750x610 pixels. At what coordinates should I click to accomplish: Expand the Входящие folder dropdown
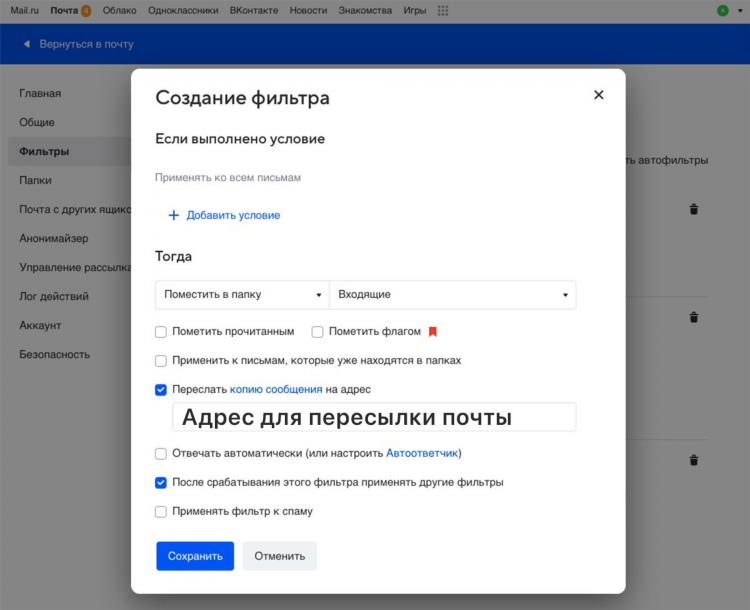tap(452, 295)
